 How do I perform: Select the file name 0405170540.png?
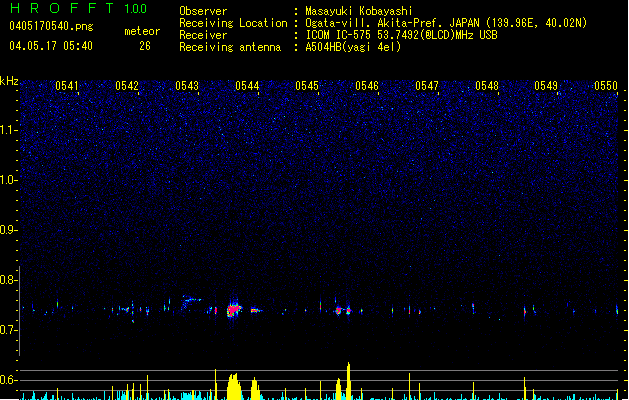click(51, 26)
